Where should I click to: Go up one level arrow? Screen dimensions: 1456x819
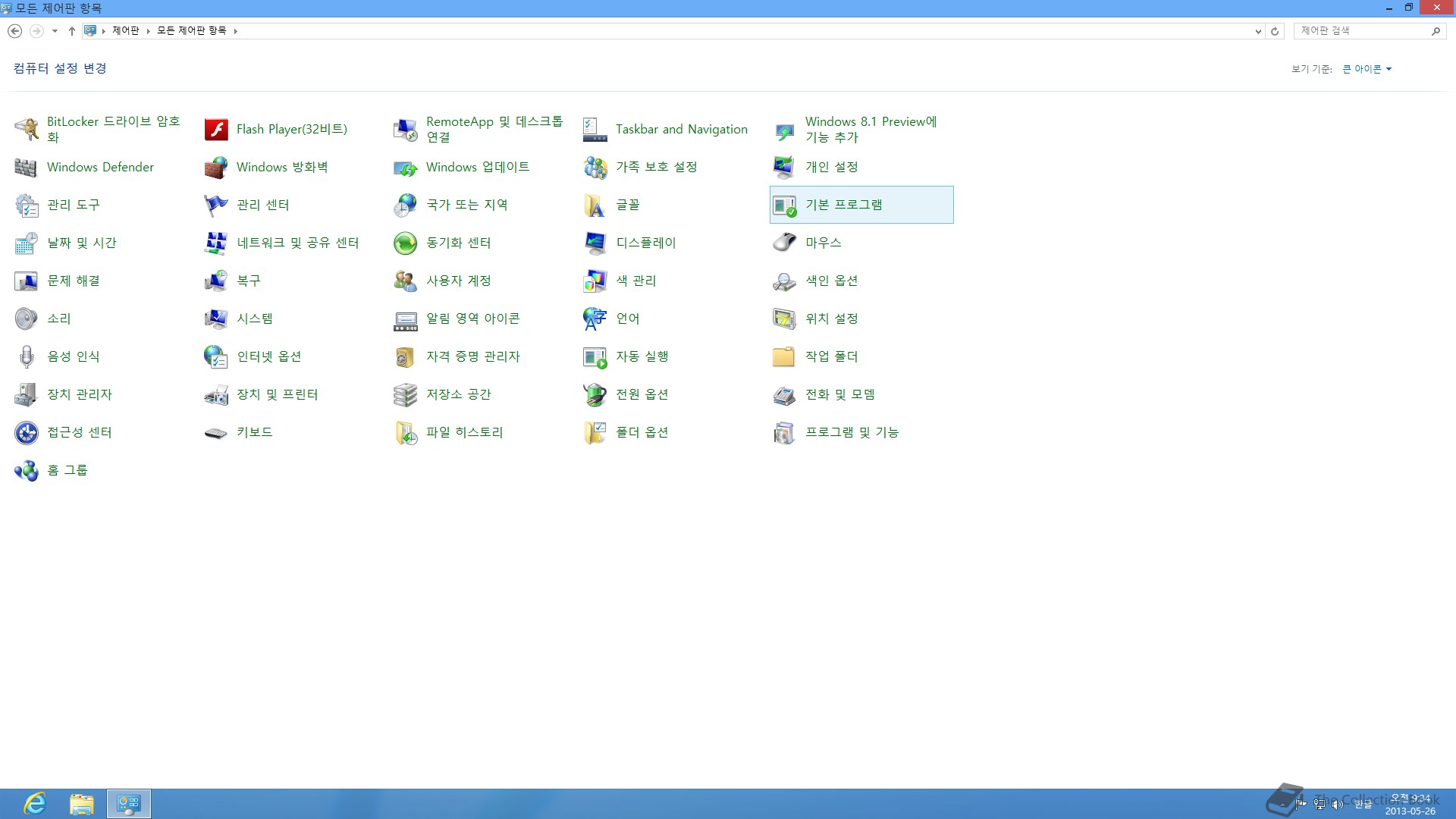[72, 31]
